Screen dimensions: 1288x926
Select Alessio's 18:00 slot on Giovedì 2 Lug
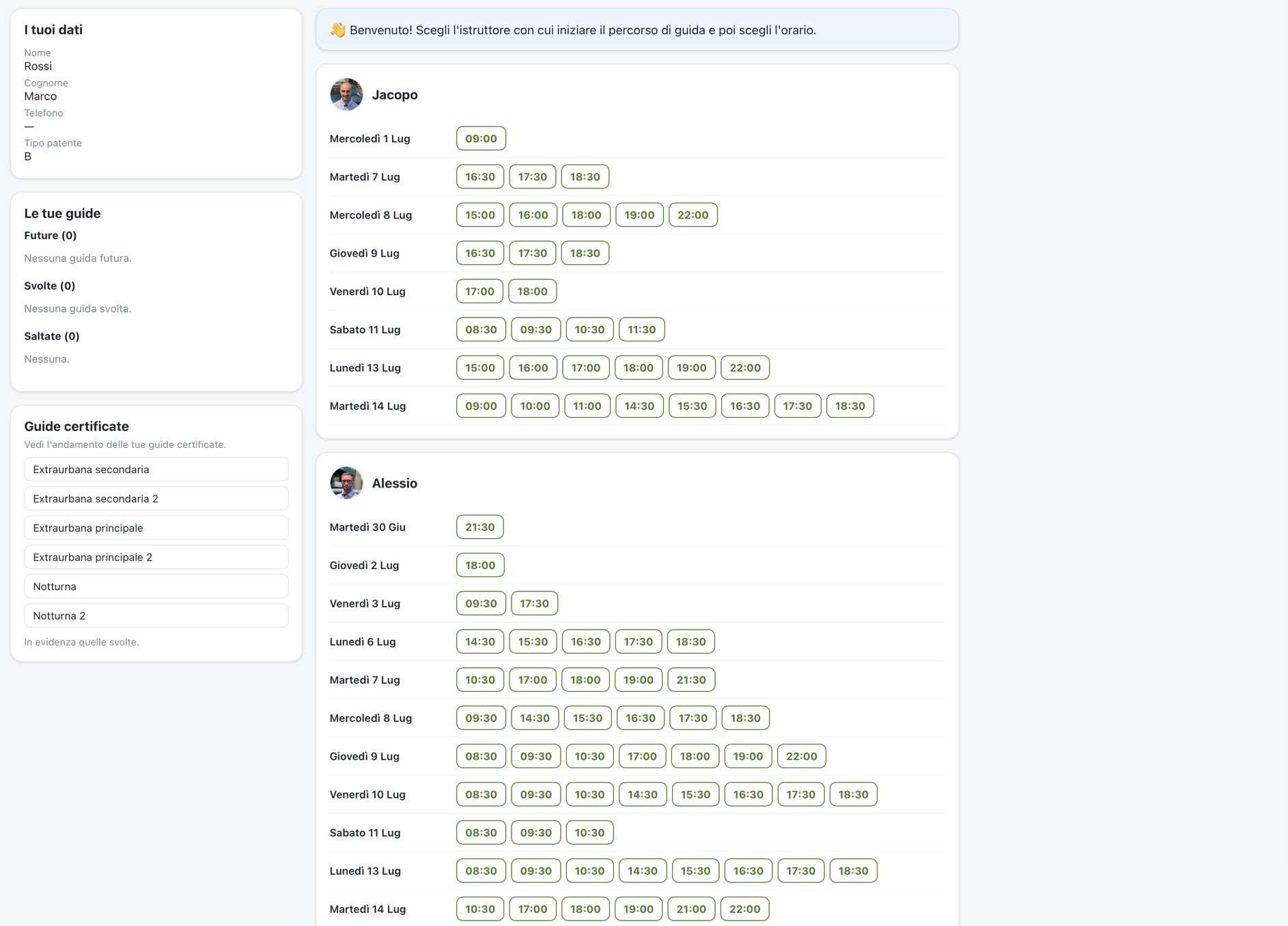coord(480,565)
